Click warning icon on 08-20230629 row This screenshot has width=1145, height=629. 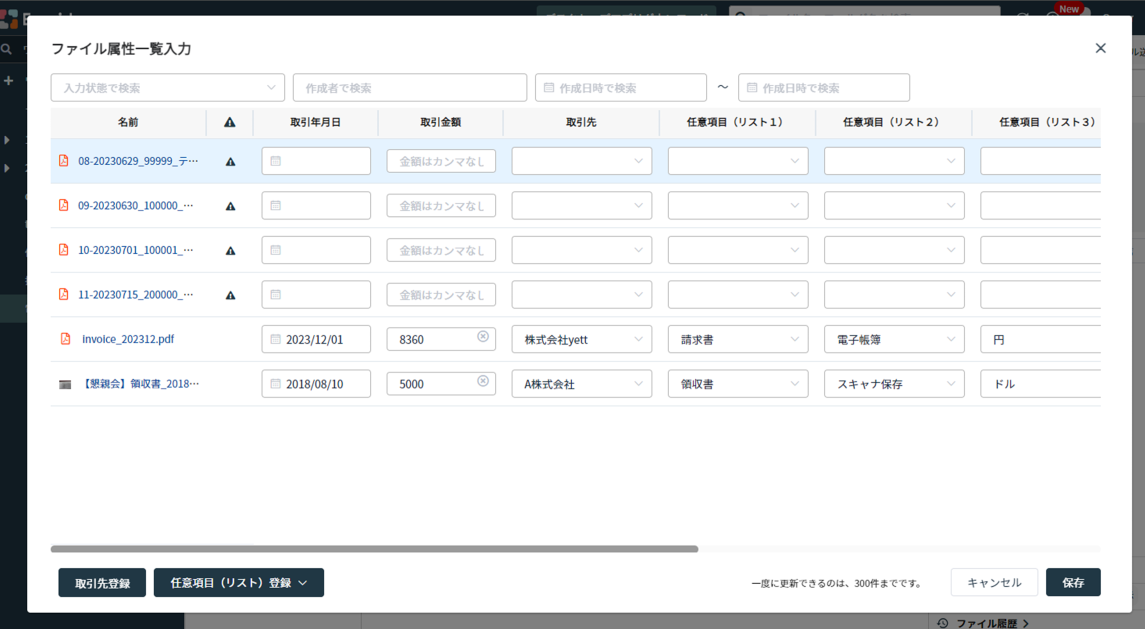tap(230, 161)
